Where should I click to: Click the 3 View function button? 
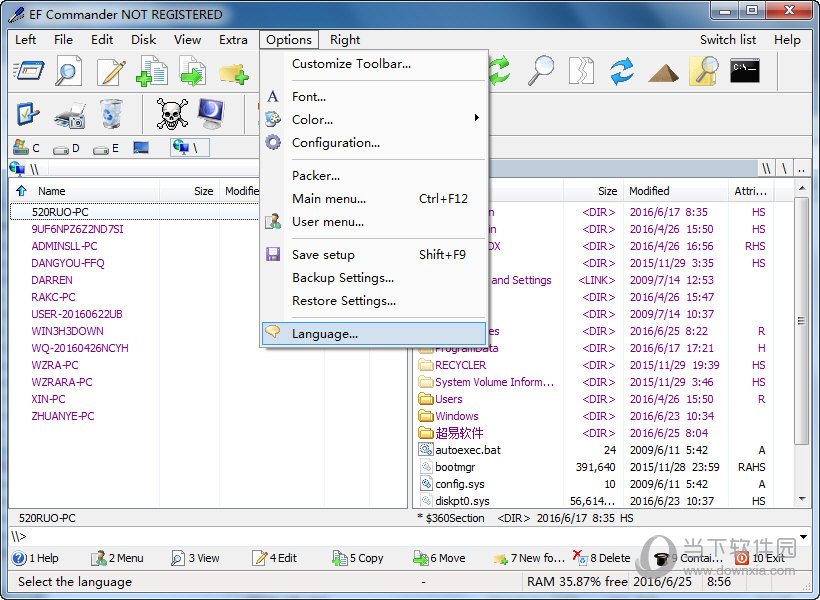pos(196,558)
